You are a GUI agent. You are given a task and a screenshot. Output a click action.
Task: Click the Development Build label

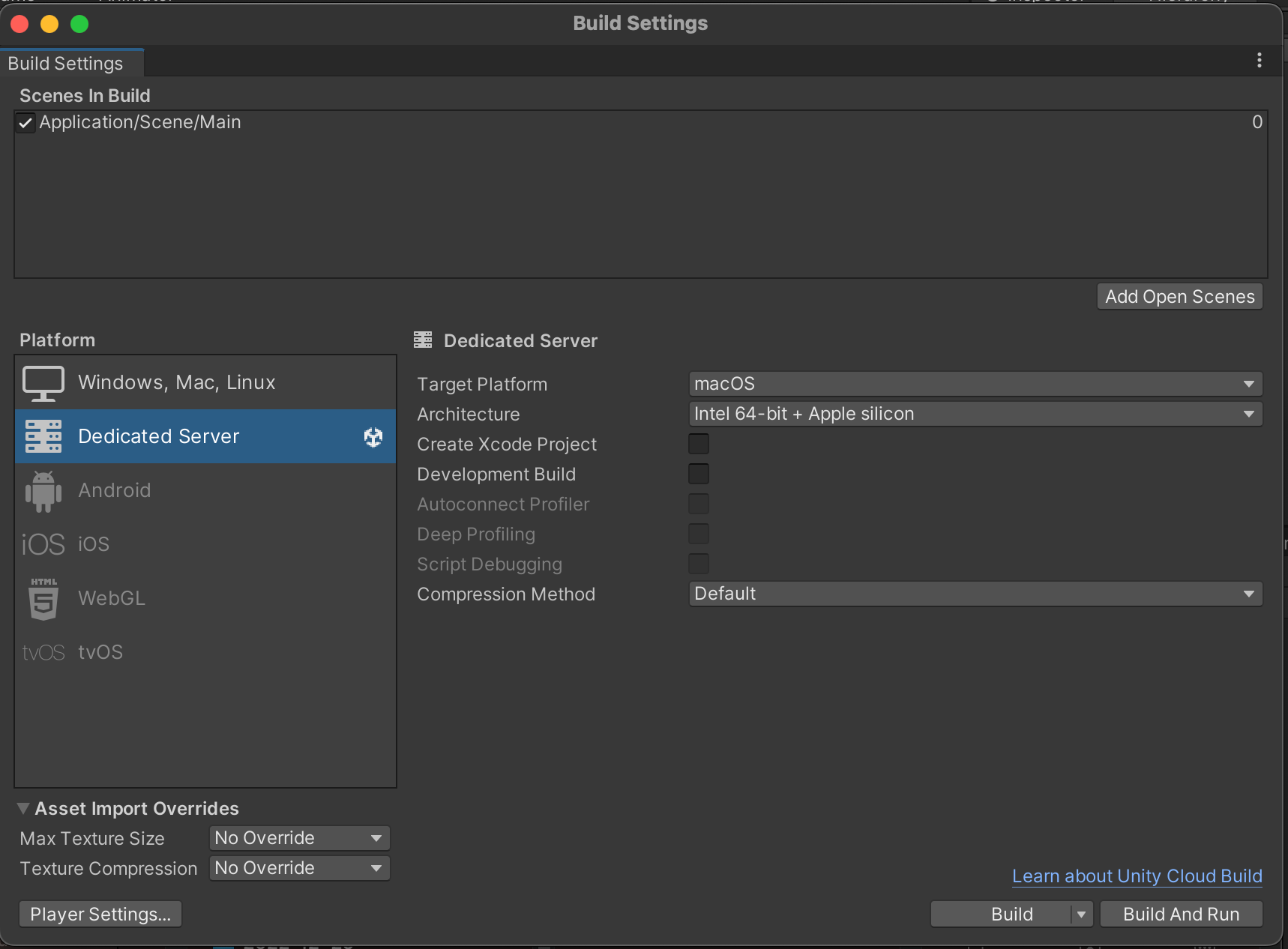pos(496,474)
